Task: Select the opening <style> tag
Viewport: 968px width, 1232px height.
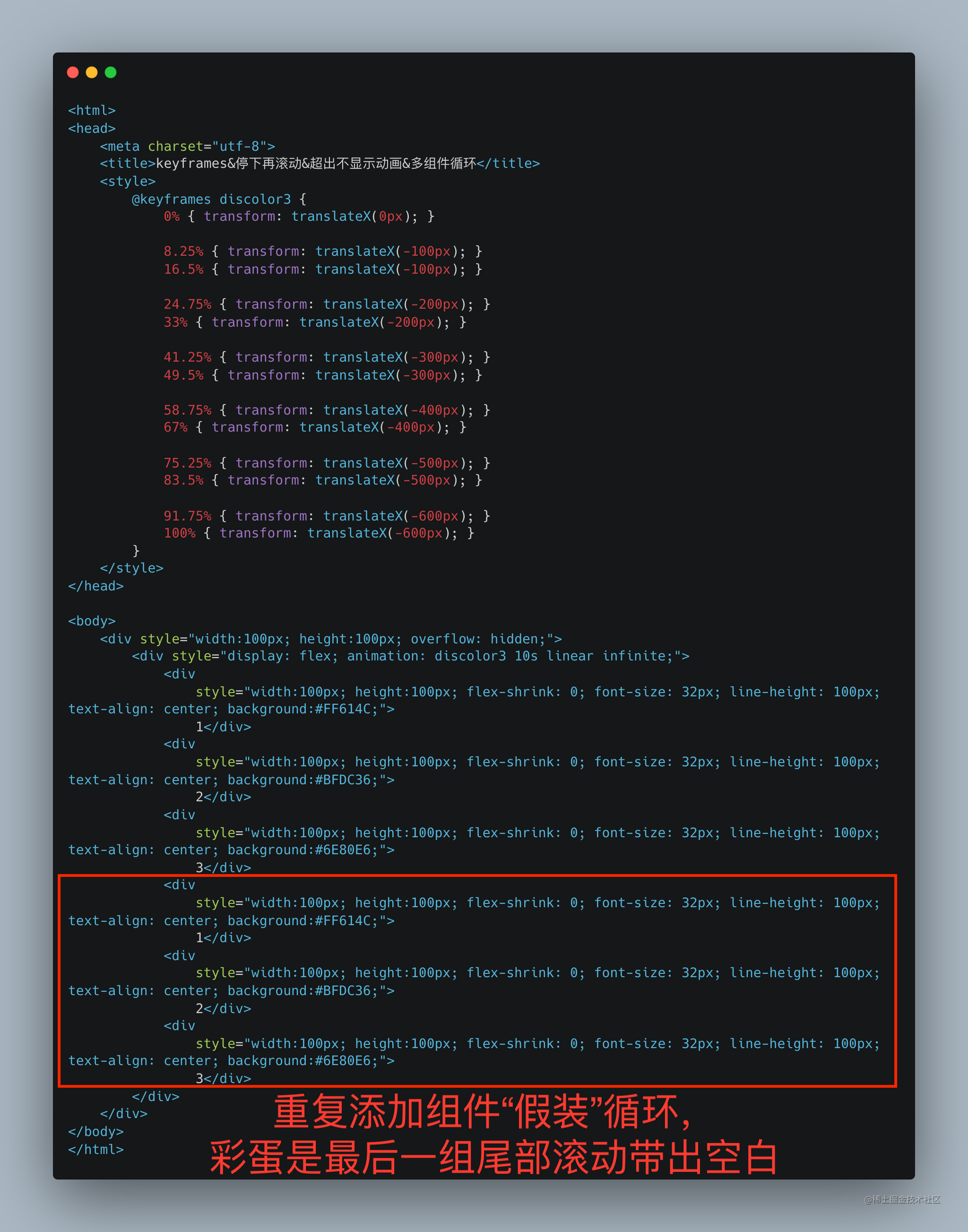Action: point(128,182)
